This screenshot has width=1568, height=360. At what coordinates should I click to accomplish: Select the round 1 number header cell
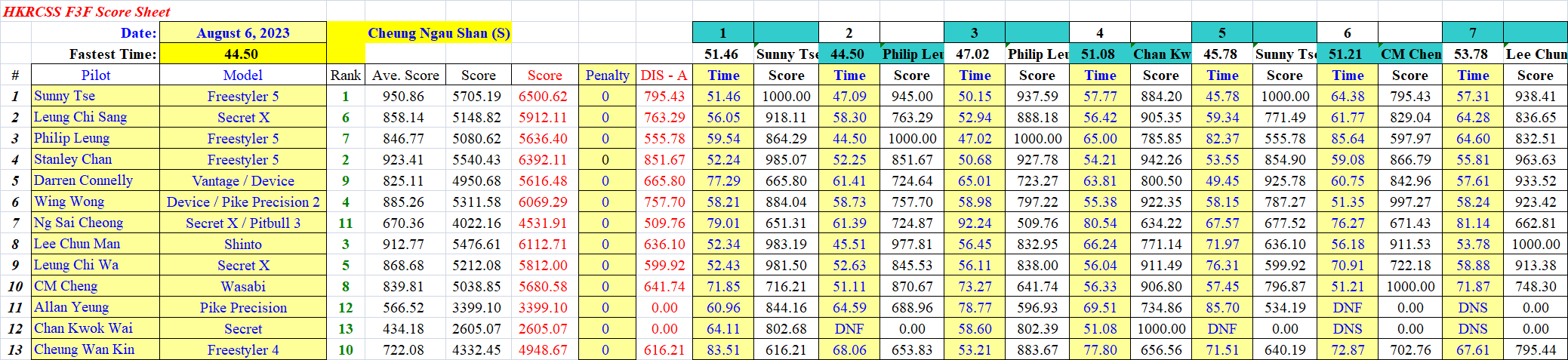pos(723,32)
